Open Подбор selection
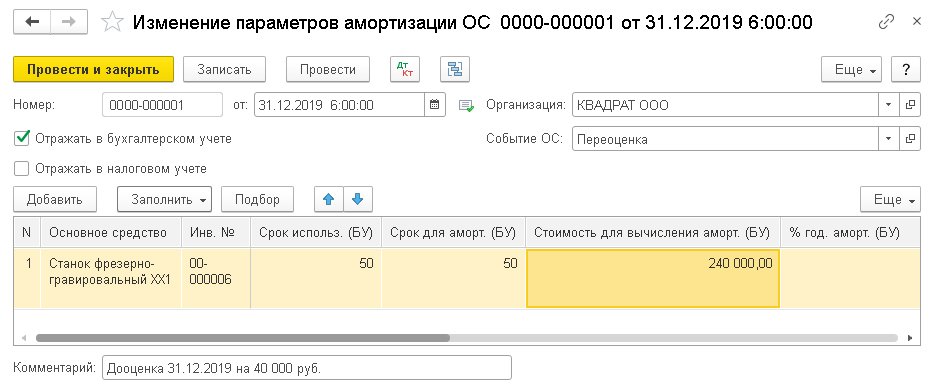 point(258,199)
